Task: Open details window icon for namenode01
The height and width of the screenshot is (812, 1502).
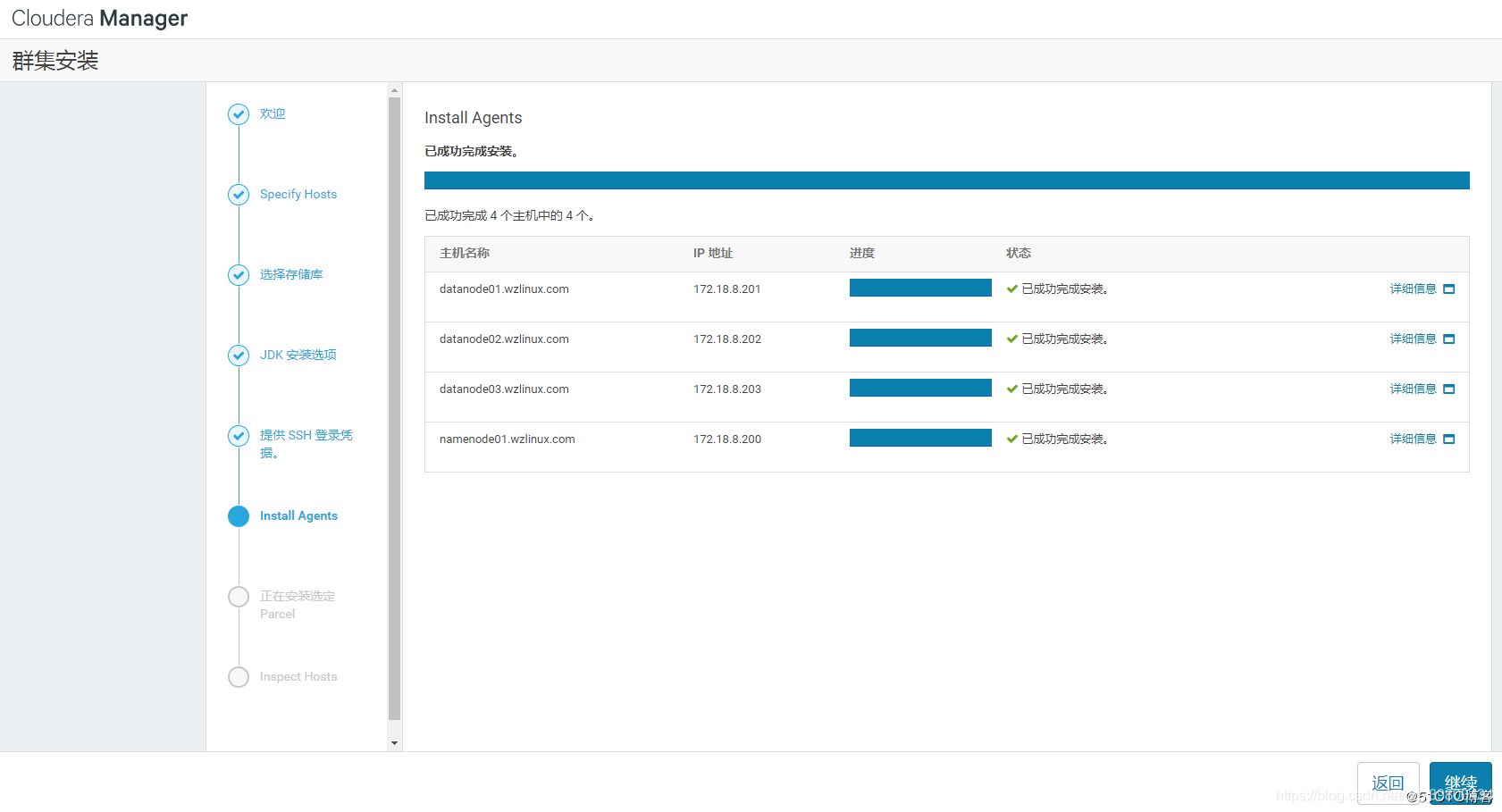Action: click(x=1449, y=439)
